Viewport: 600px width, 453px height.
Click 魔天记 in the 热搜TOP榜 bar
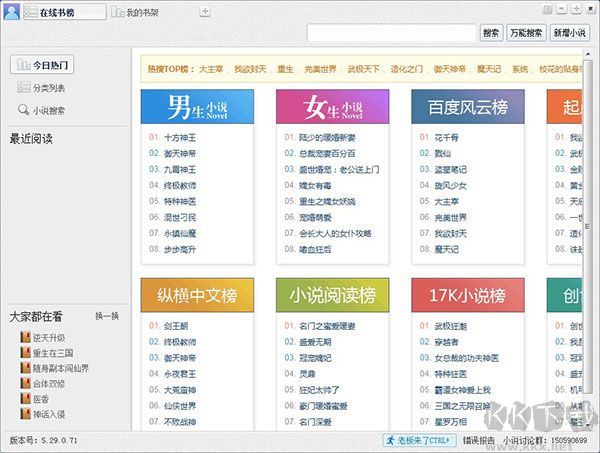click(x=489, y=69)
